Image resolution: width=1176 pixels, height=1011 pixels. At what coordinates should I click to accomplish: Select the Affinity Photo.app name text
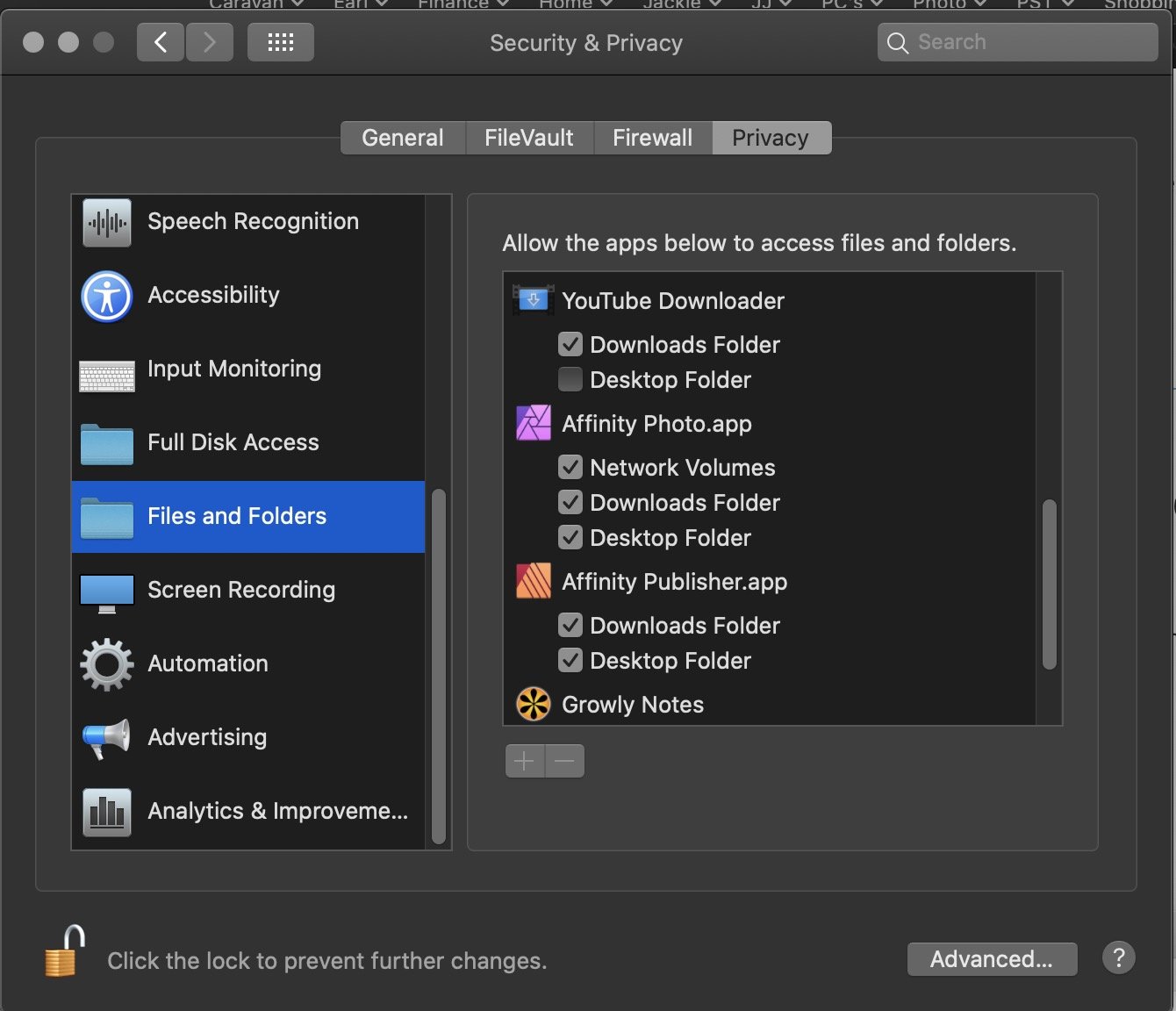(x=656, y=424)
